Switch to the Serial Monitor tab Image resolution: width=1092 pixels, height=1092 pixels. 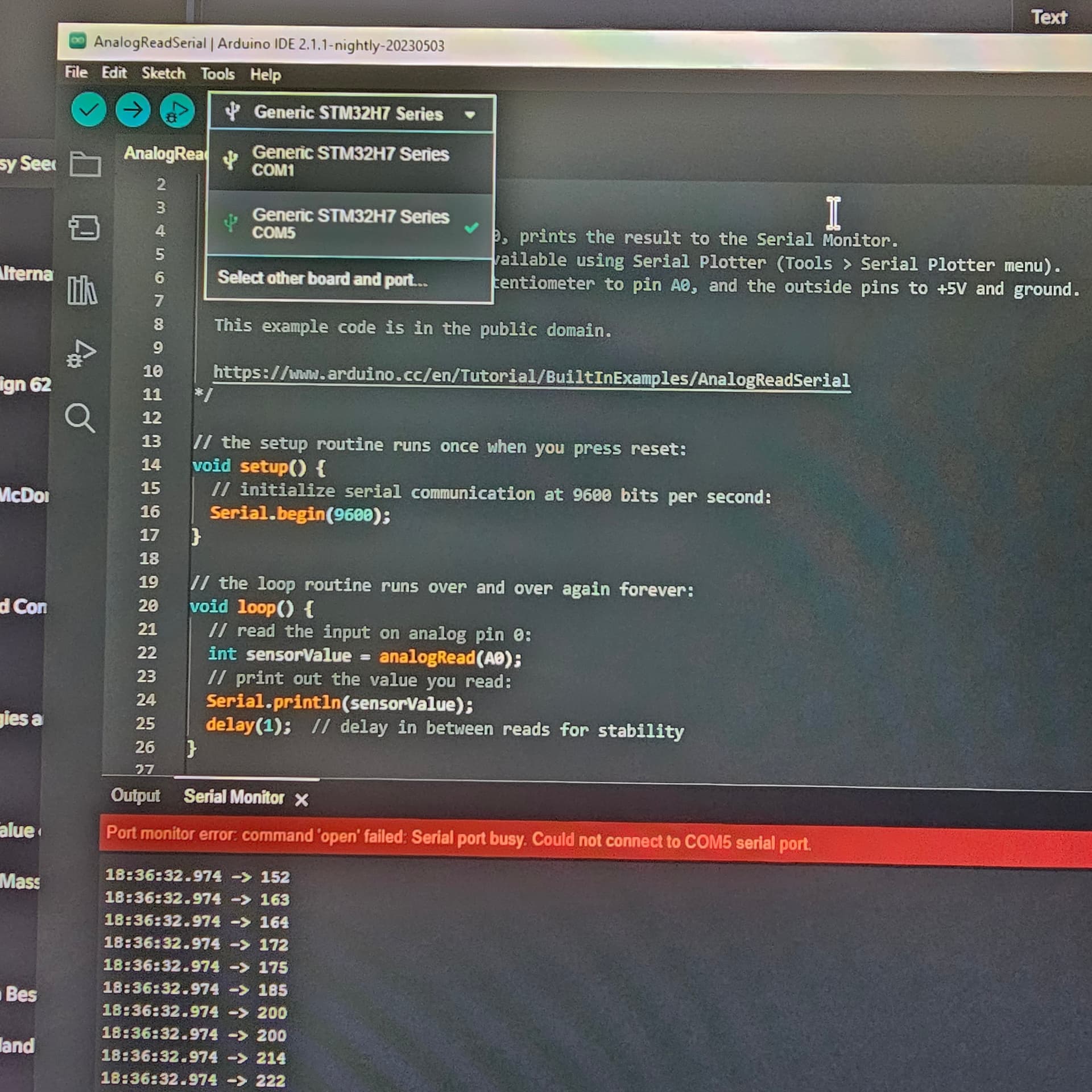[234, 797]
